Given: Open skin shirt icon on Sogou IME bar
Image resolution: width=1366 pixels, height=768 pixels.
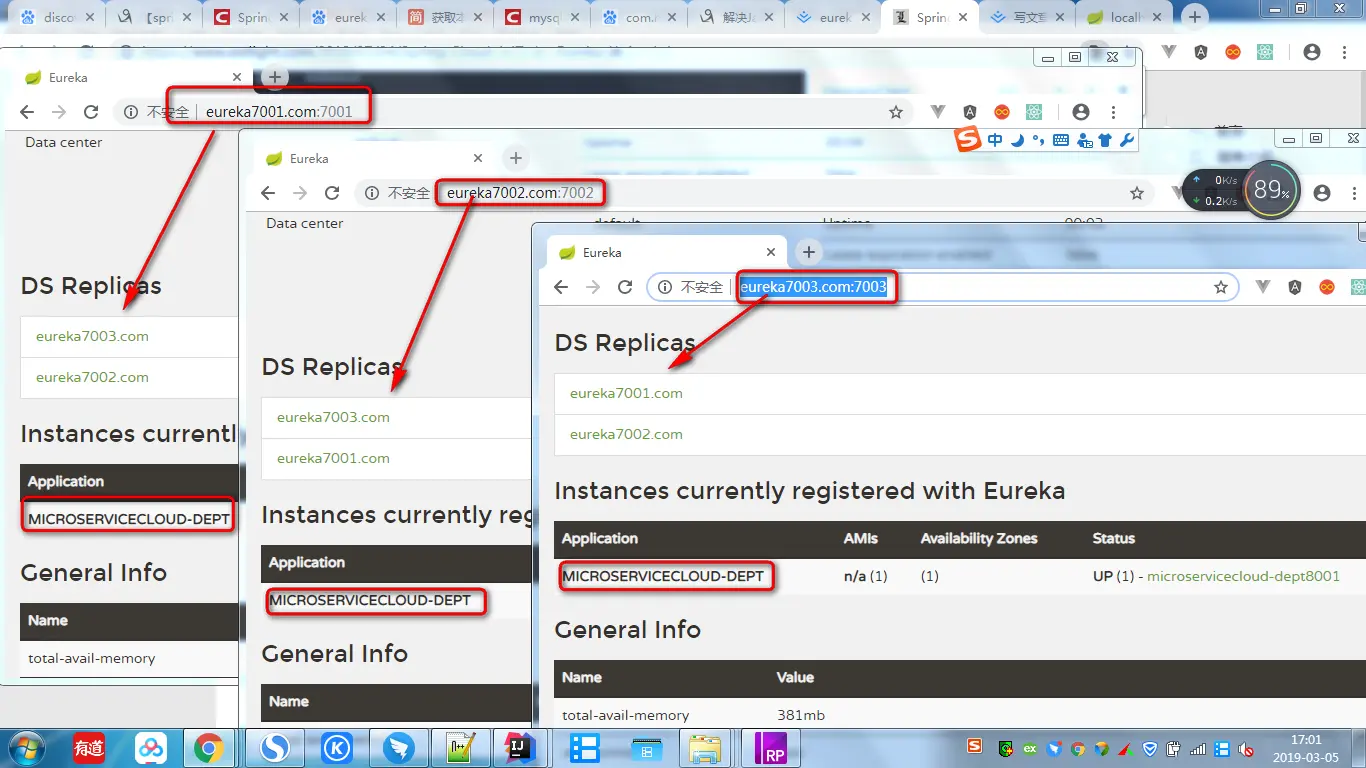Looking at the screenshot, I should pos(1105,141).
